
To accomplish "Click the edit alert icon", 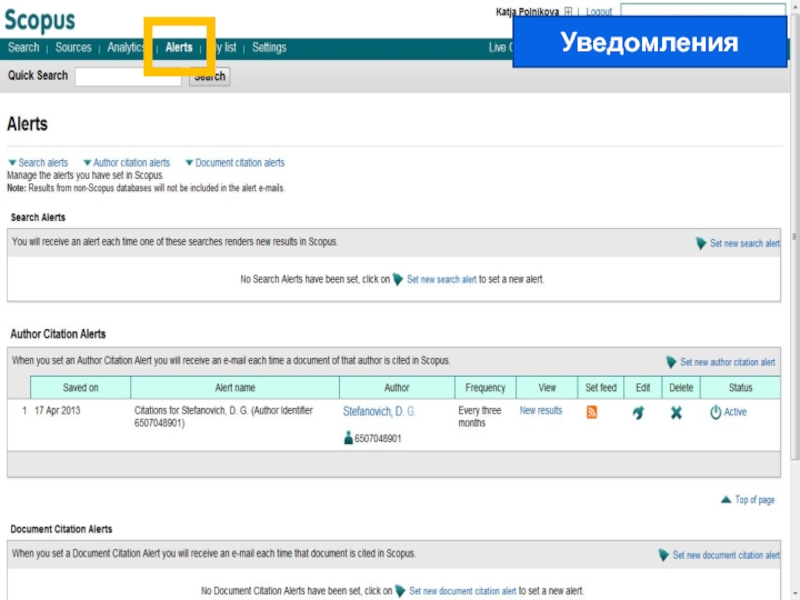I will coord(638,412).
